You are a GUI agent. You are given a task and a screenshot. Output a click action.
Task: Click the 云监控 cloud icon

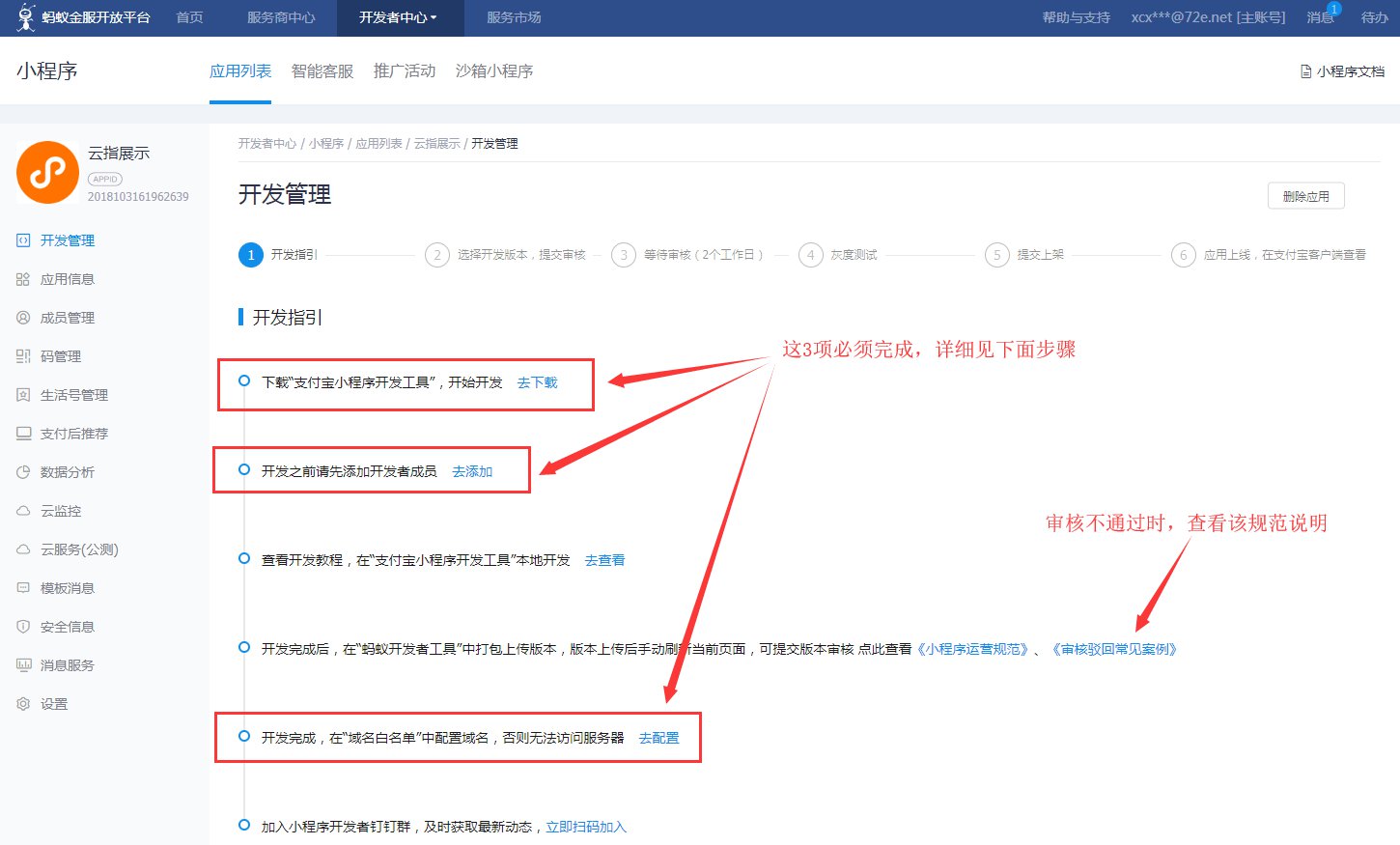tap(23, 511)
